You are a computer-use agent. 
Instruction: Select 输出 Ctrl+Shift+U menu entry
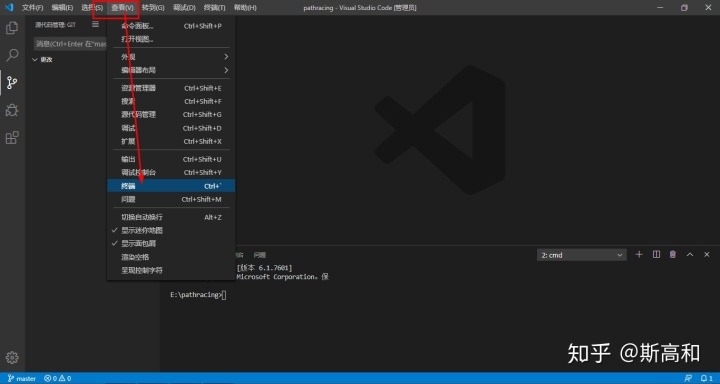pos(171,159)
